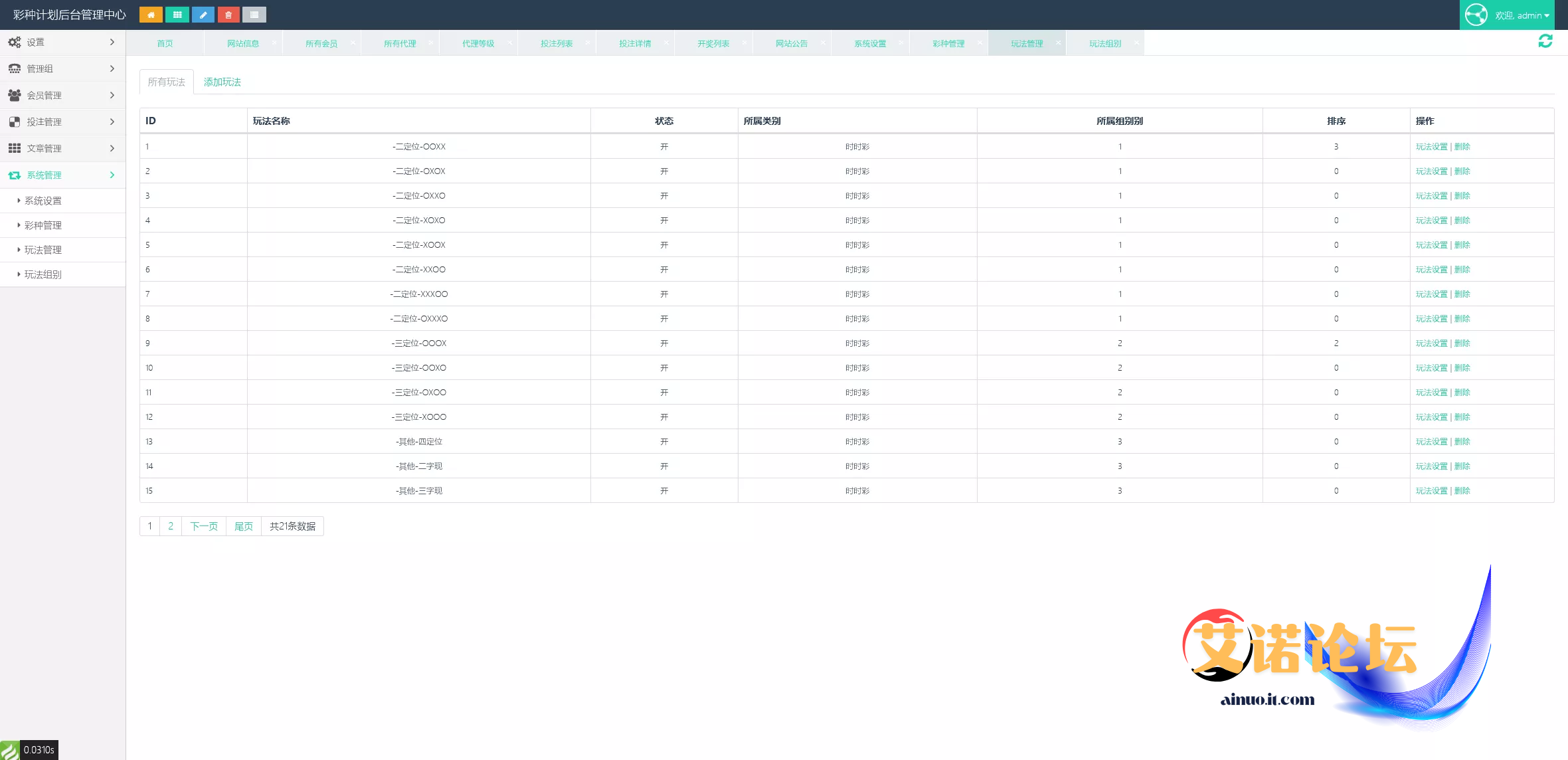The height and width of the screenshot is (760, 1568).
Task: Click the 尾页 pagination button
Action: pyautogui.click(x=244, y=526)
